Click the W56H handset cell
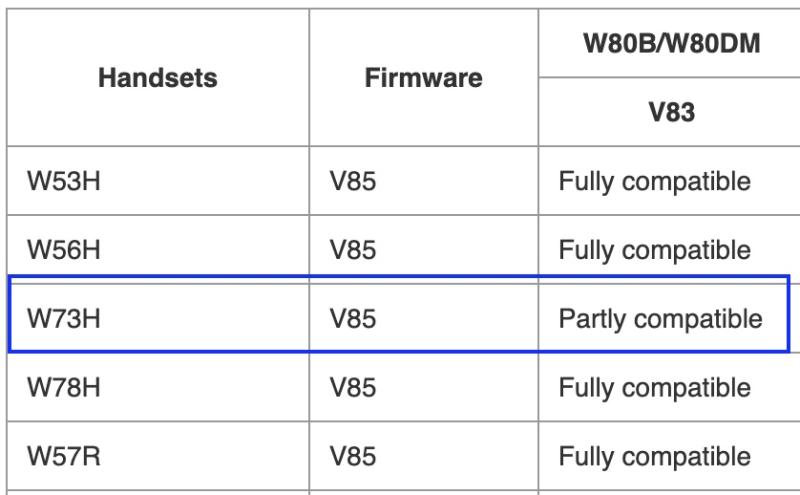Image resolution: width=800 pixels, height=495 pixels. click(158, 250)
